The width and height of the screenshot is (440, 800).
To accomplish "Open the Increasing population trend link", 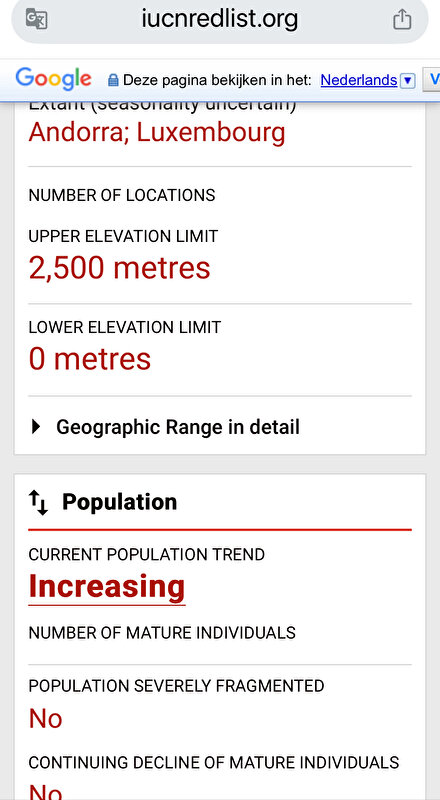I will coord(107,586).
